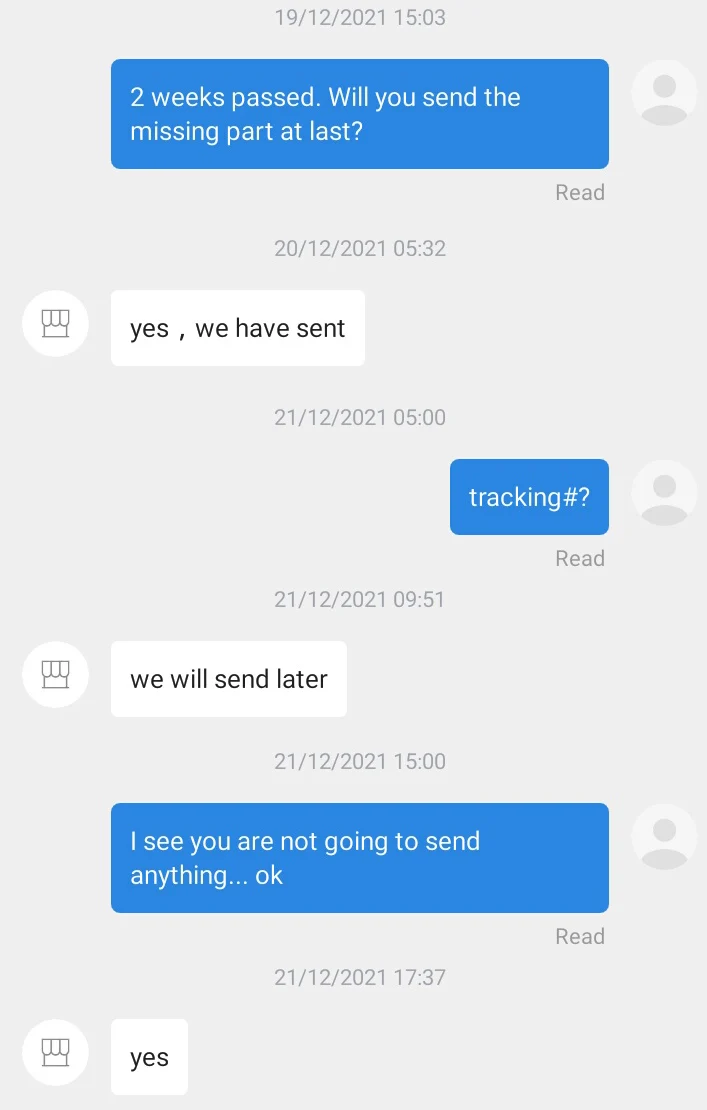707x1110 pixels.
Task: Tap the Read status under '2 weeks passed' message
Action: (x=580, y=193)
